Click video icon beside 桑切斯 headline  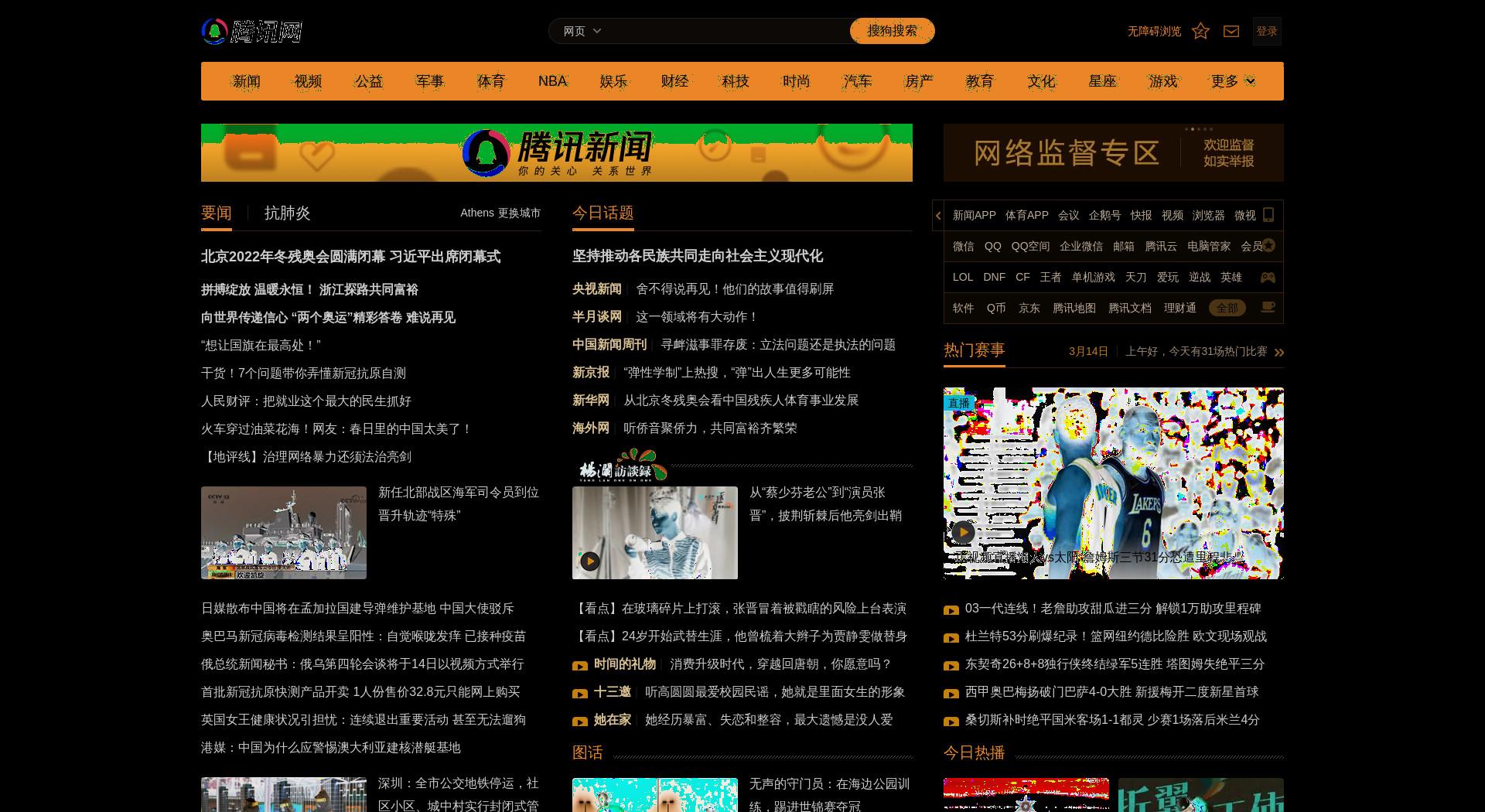click(951, 722)
